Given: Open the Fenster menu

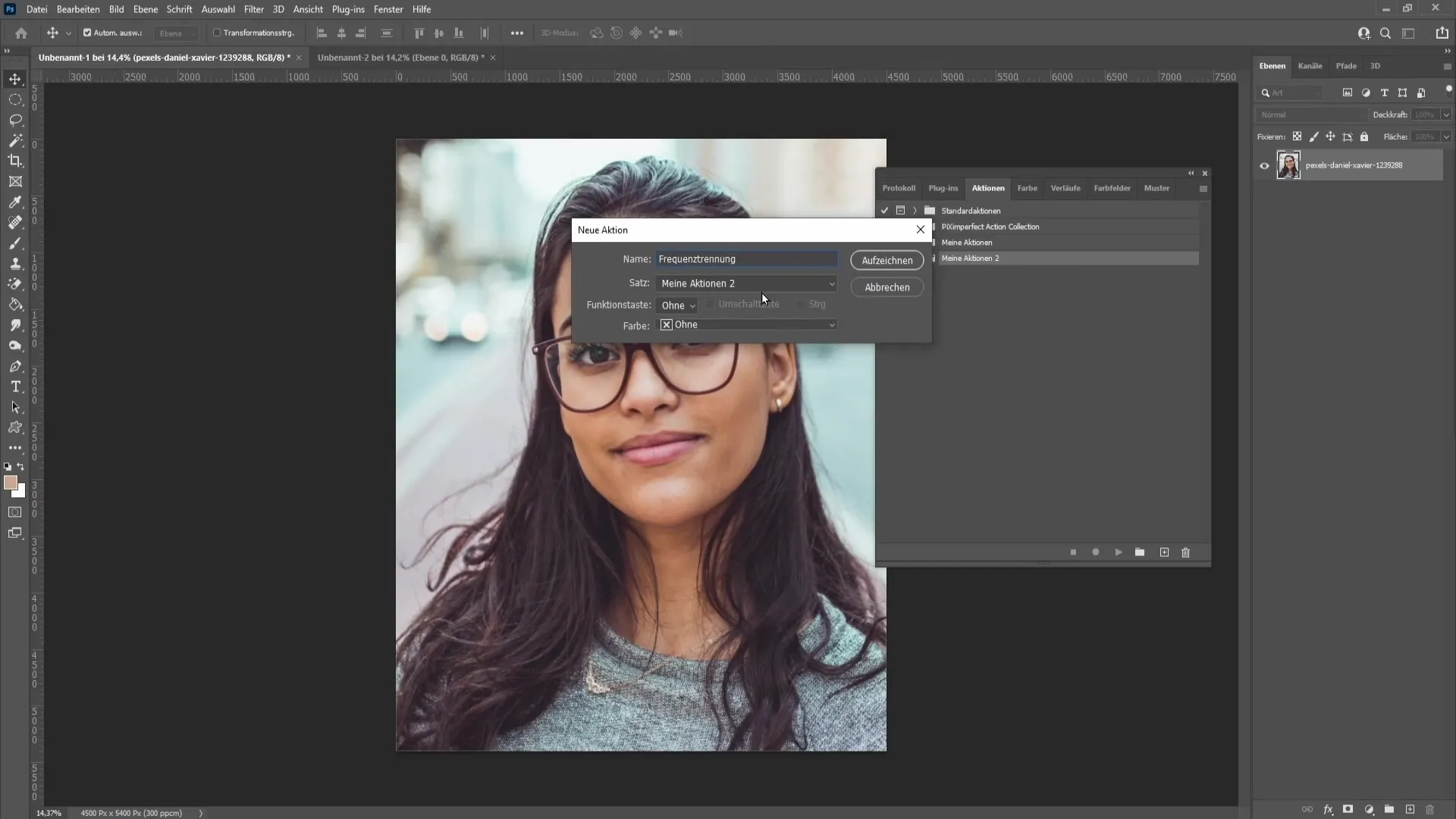Looking at the screenshot, I should tap(388, 9).
